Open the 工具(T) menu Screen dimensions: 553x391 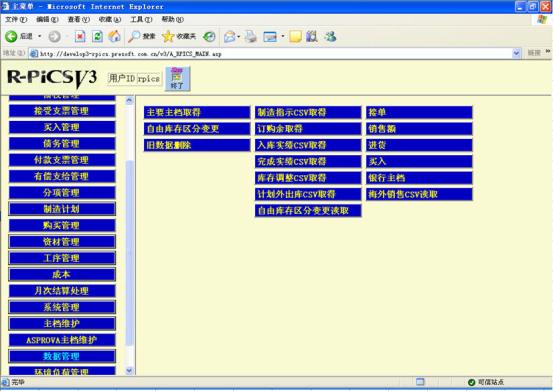point(141,19)
